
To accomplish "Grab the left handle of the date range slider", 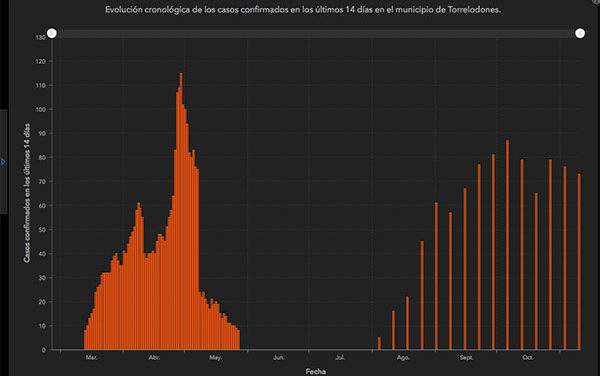I will [x=52, y=34].
